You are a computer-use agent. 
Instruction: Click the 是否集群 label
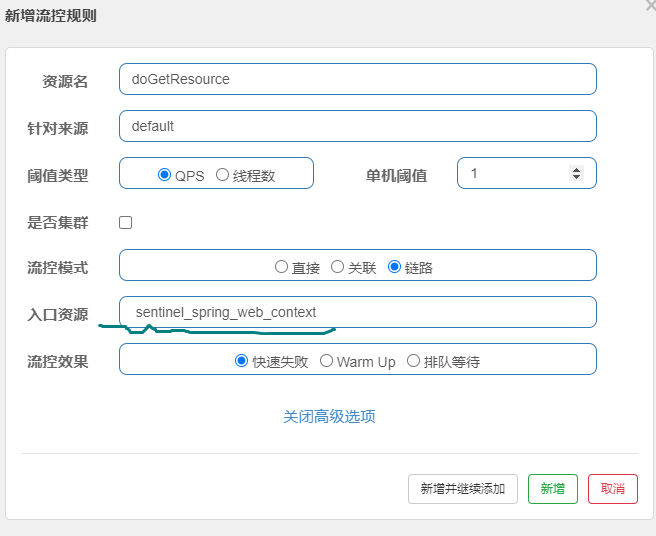pos(58,222)
